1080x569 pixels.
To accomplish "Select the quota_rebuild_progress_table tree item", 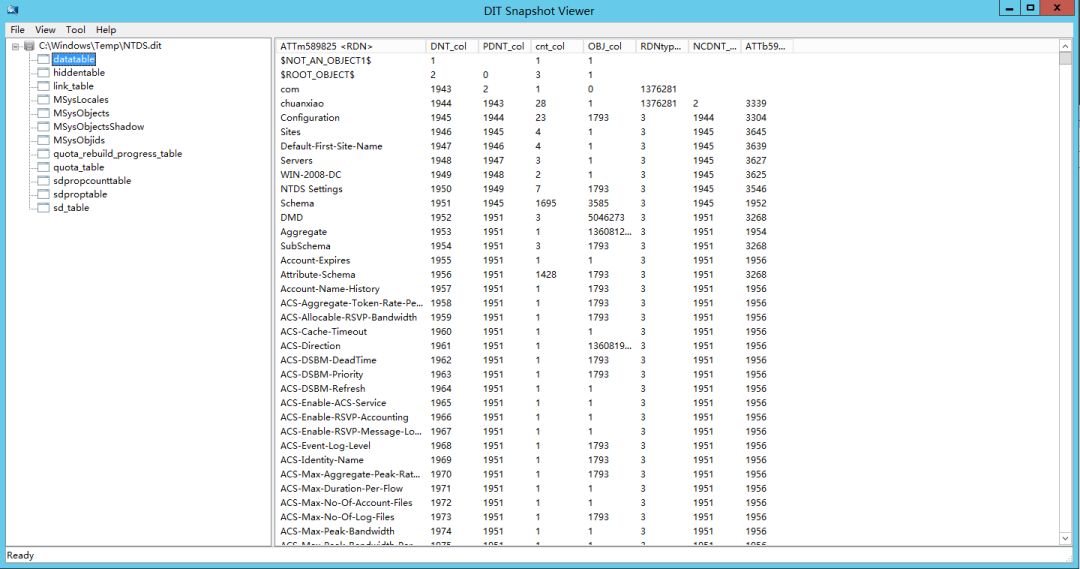I will pyautogui.click(x=117, y=154).
